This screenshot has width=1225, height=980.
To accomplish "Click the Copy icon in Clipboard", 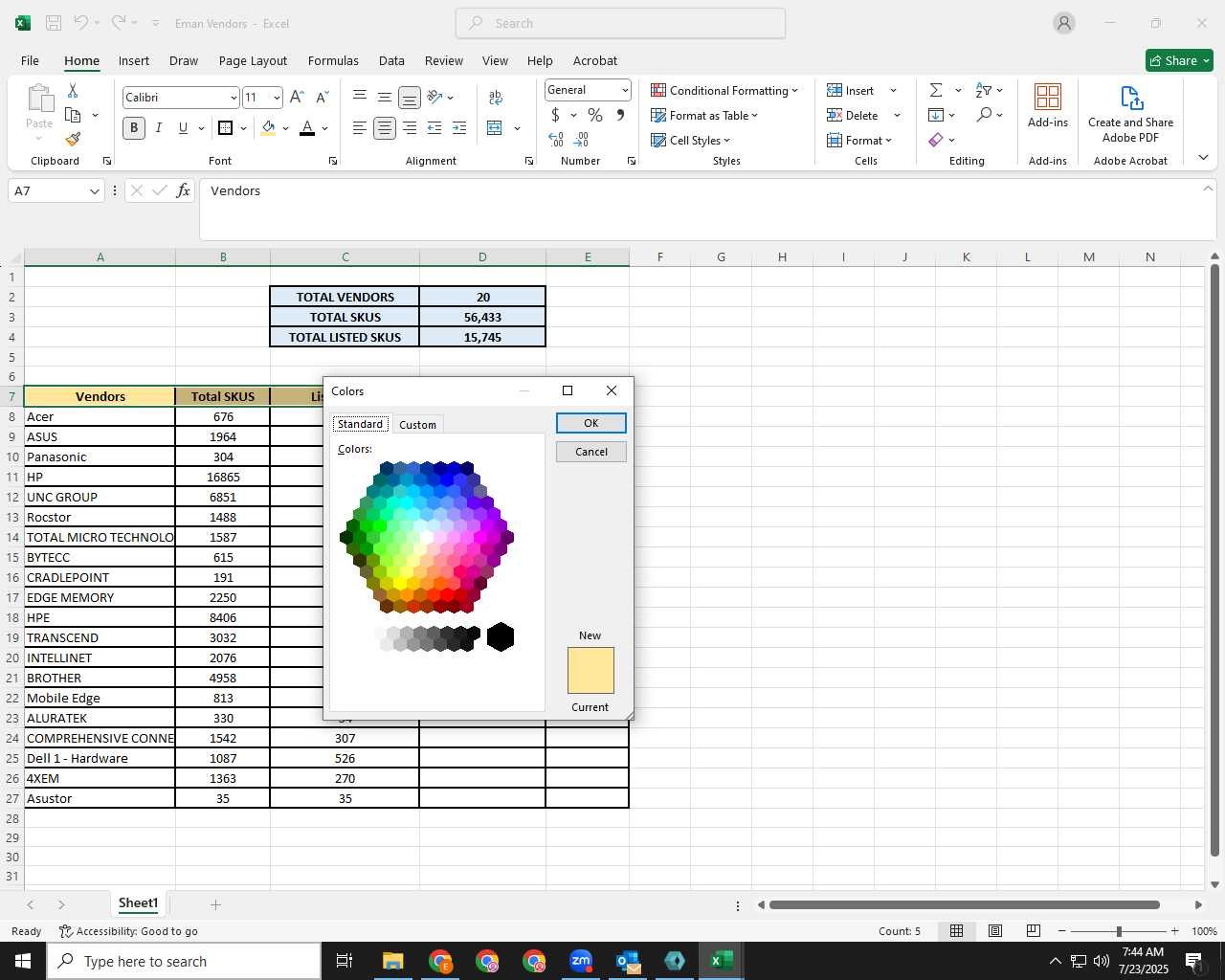I will [x=73, y=115].
